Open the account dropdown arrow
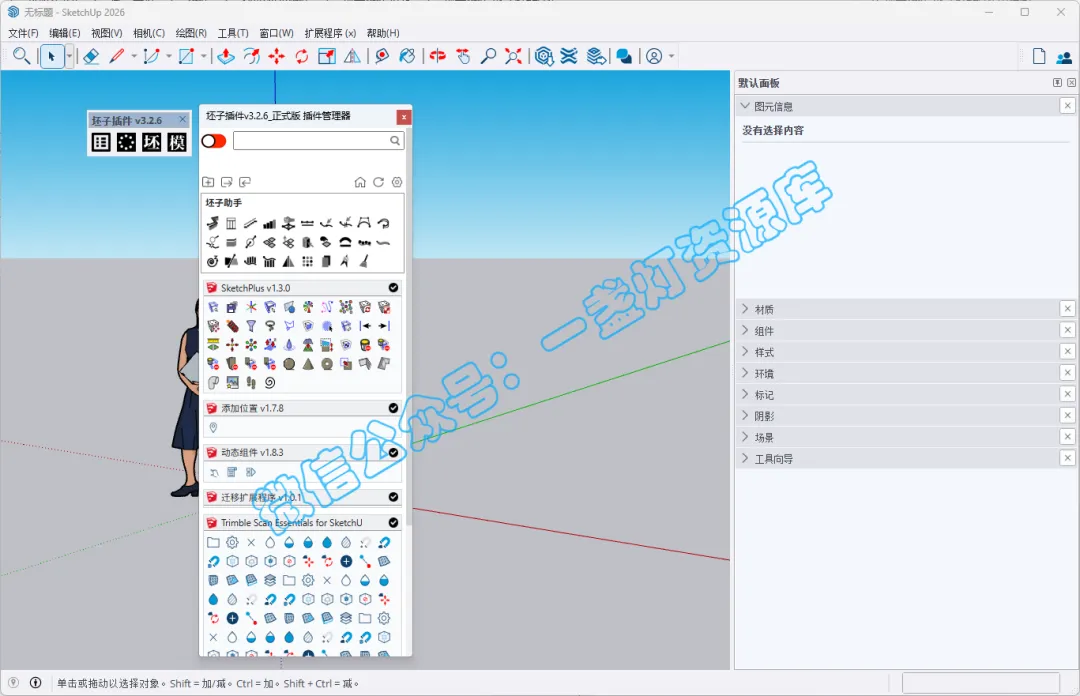 click(x=672, y=57)
